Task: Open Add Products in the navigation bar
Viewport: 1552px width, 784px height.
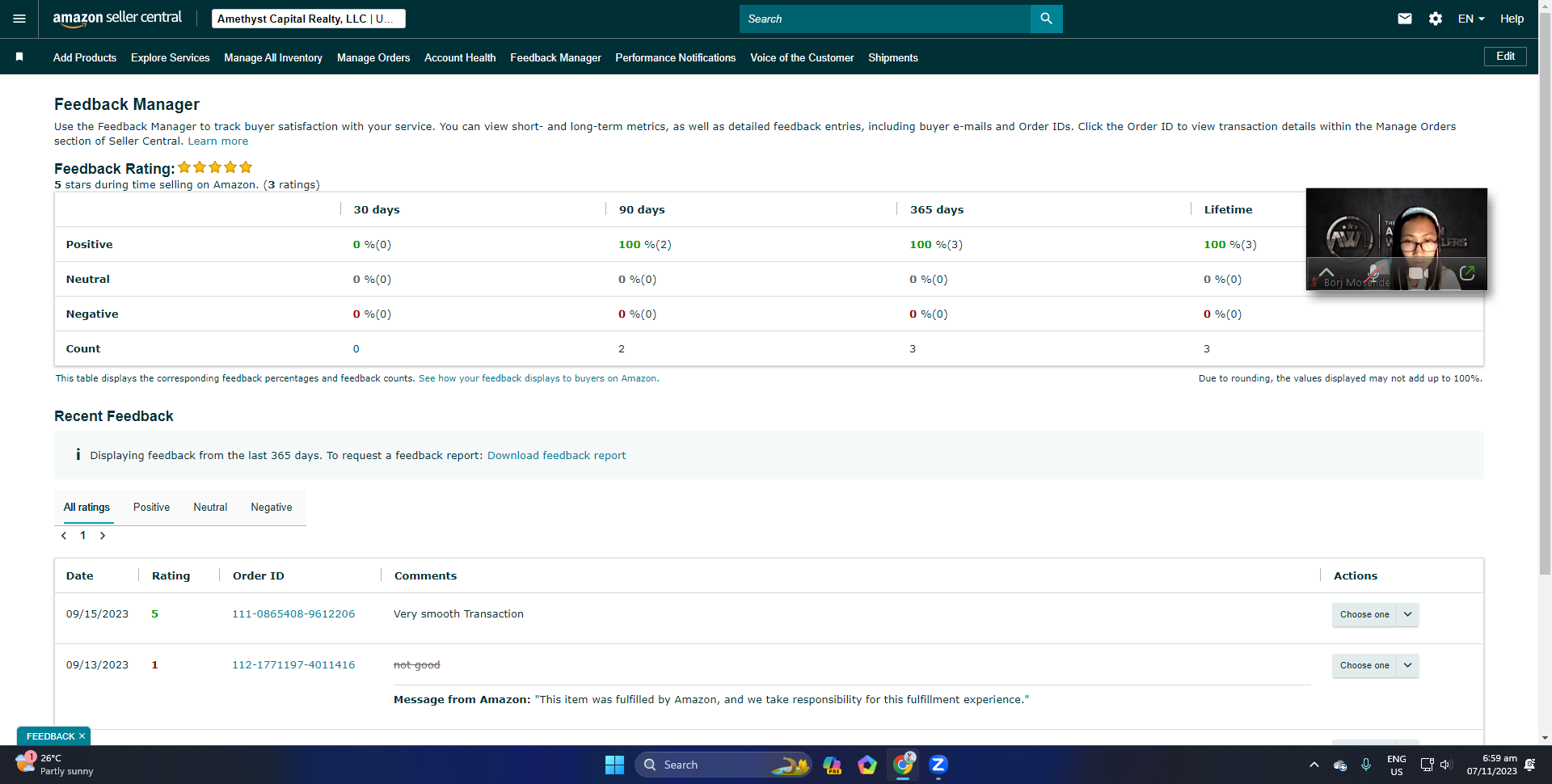Action: point(85,57)
